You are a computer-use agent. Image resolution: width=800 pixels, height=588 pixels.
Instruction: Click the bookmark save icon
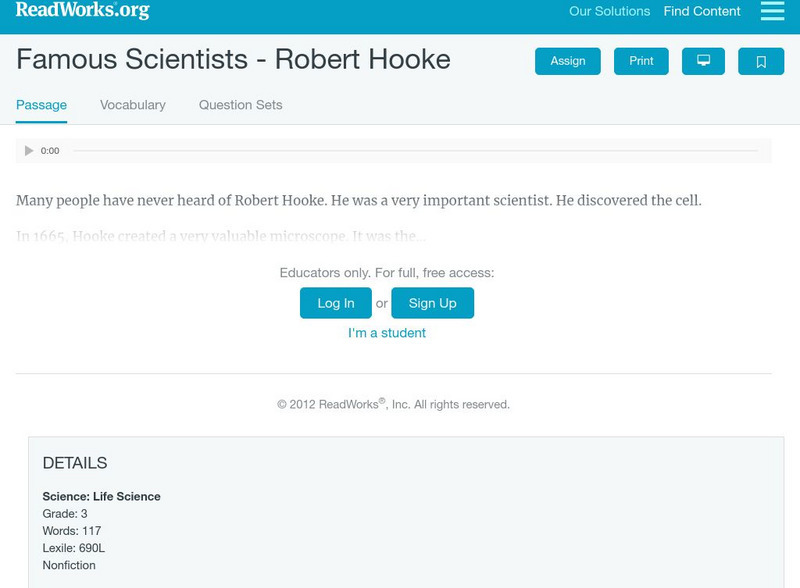[760, 61]
